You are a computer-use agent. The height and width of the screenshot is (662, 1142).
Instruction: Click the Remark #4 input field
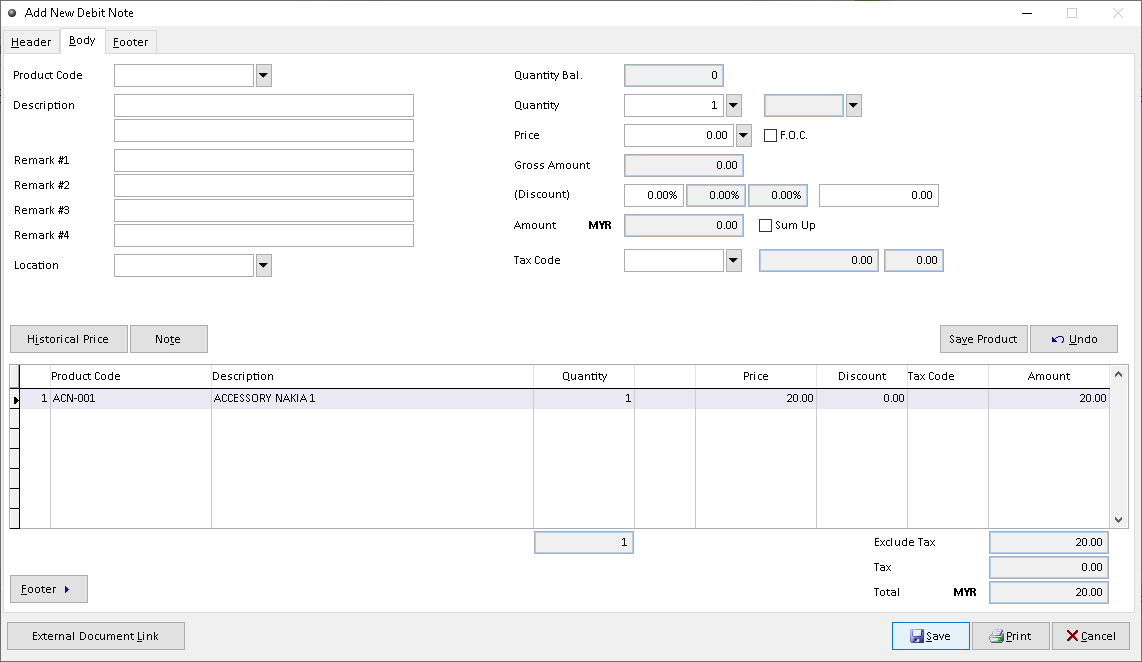(264, 235)
